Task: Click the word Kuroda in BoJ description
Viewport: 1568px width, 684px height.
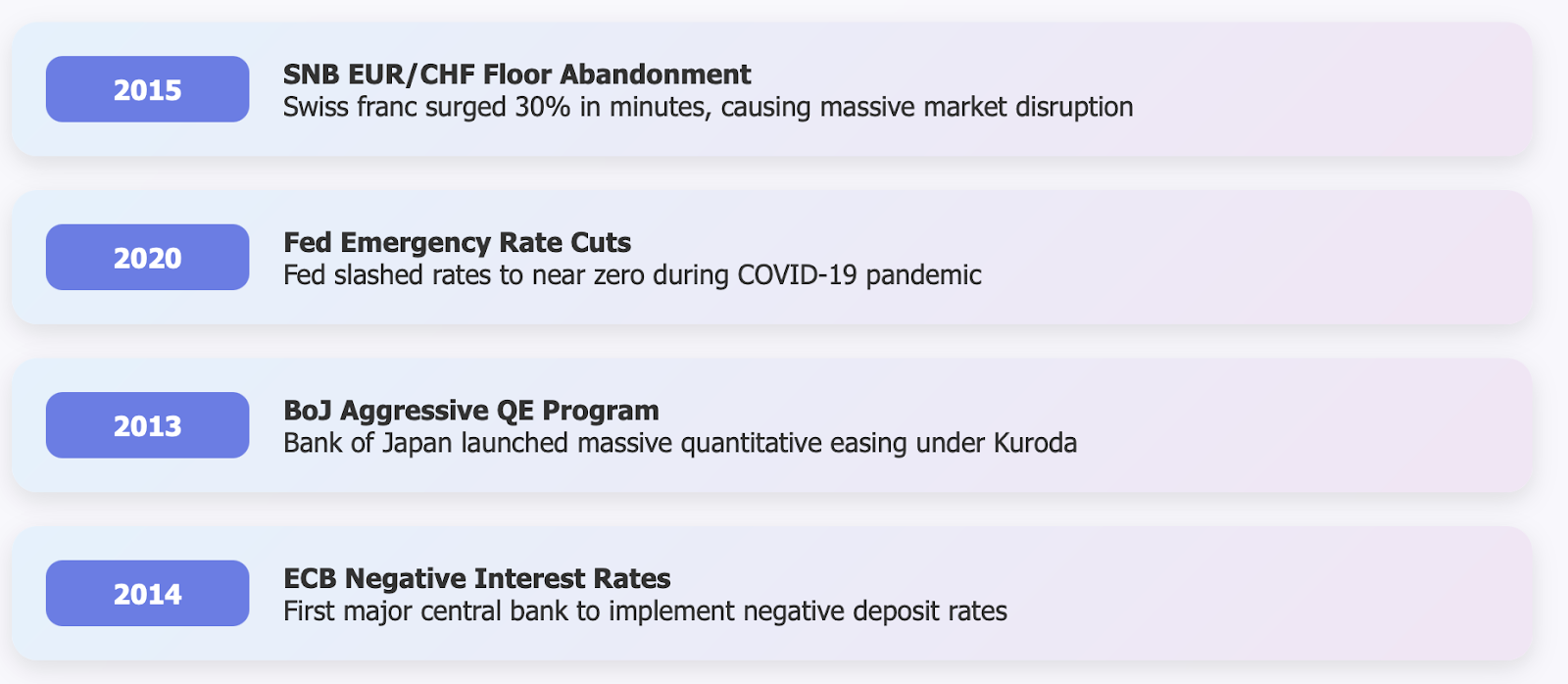Action: 1035,443
